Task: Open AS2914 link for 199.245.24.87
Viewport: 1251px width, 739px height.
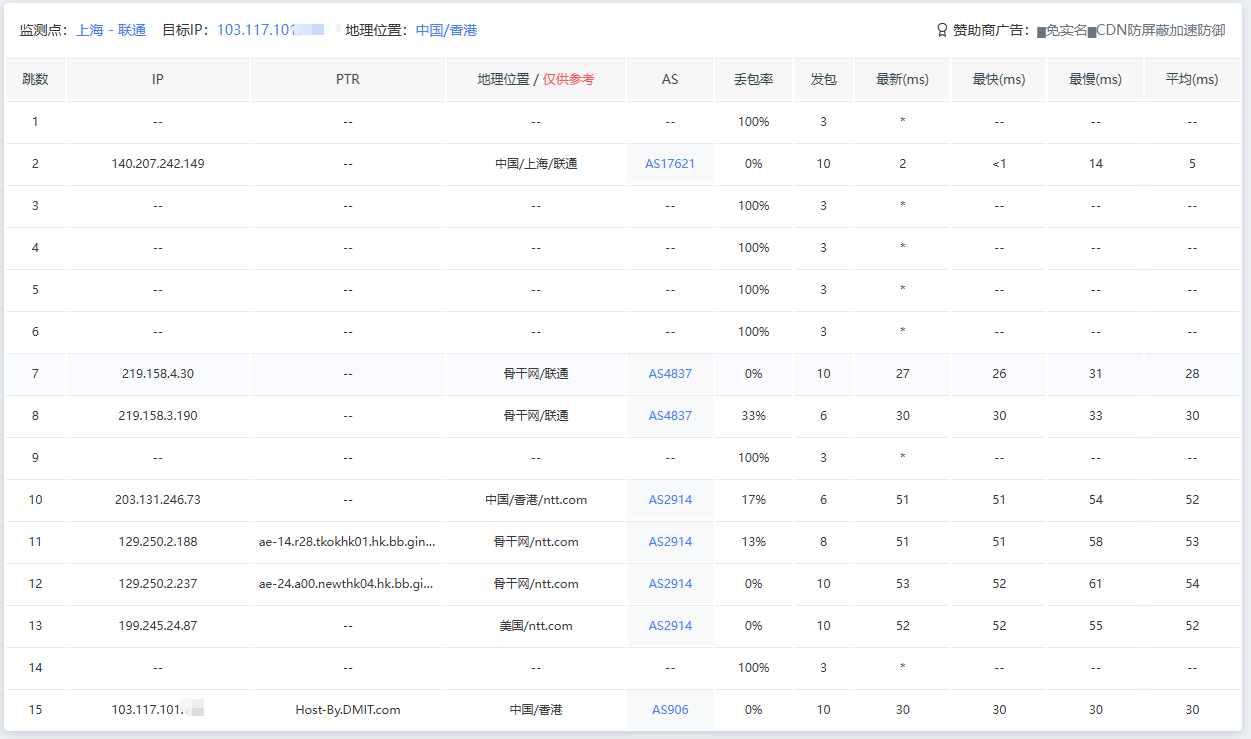Action: click(670, 626)
